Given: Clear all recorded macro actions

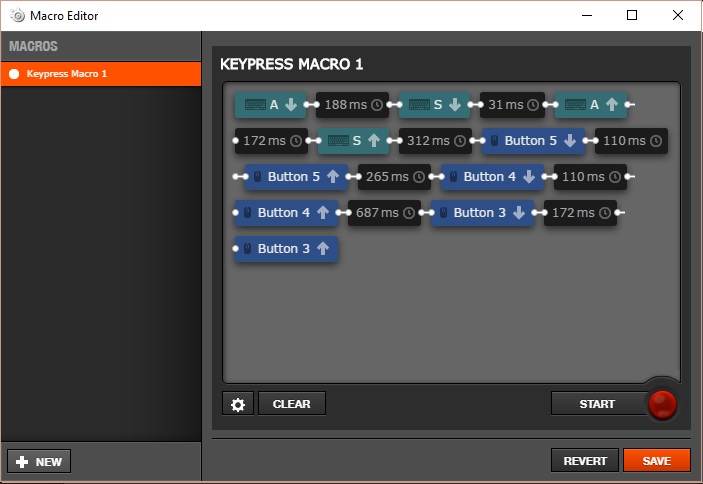Looking at the screenshot, I should [x=292, y=404].
